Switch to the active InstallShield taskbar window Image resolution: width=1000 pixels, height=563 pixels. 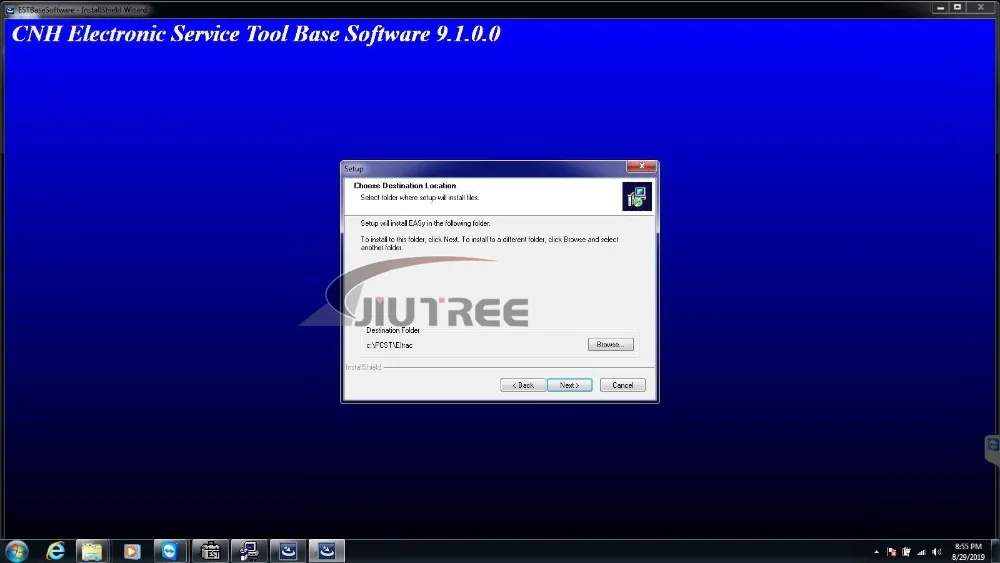coord(327,551)
